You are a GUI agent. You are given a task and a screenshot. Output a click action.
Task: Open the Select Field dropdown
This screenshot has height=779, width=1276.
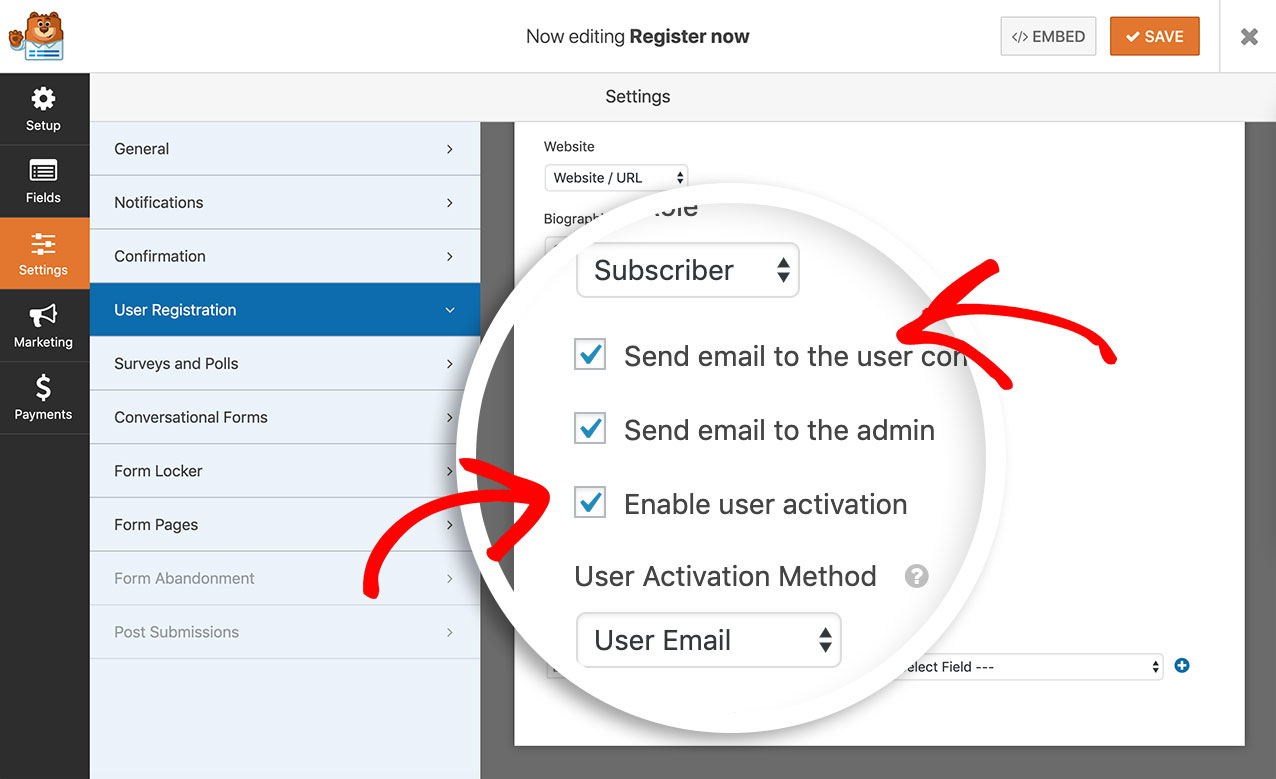[1030, 667]
